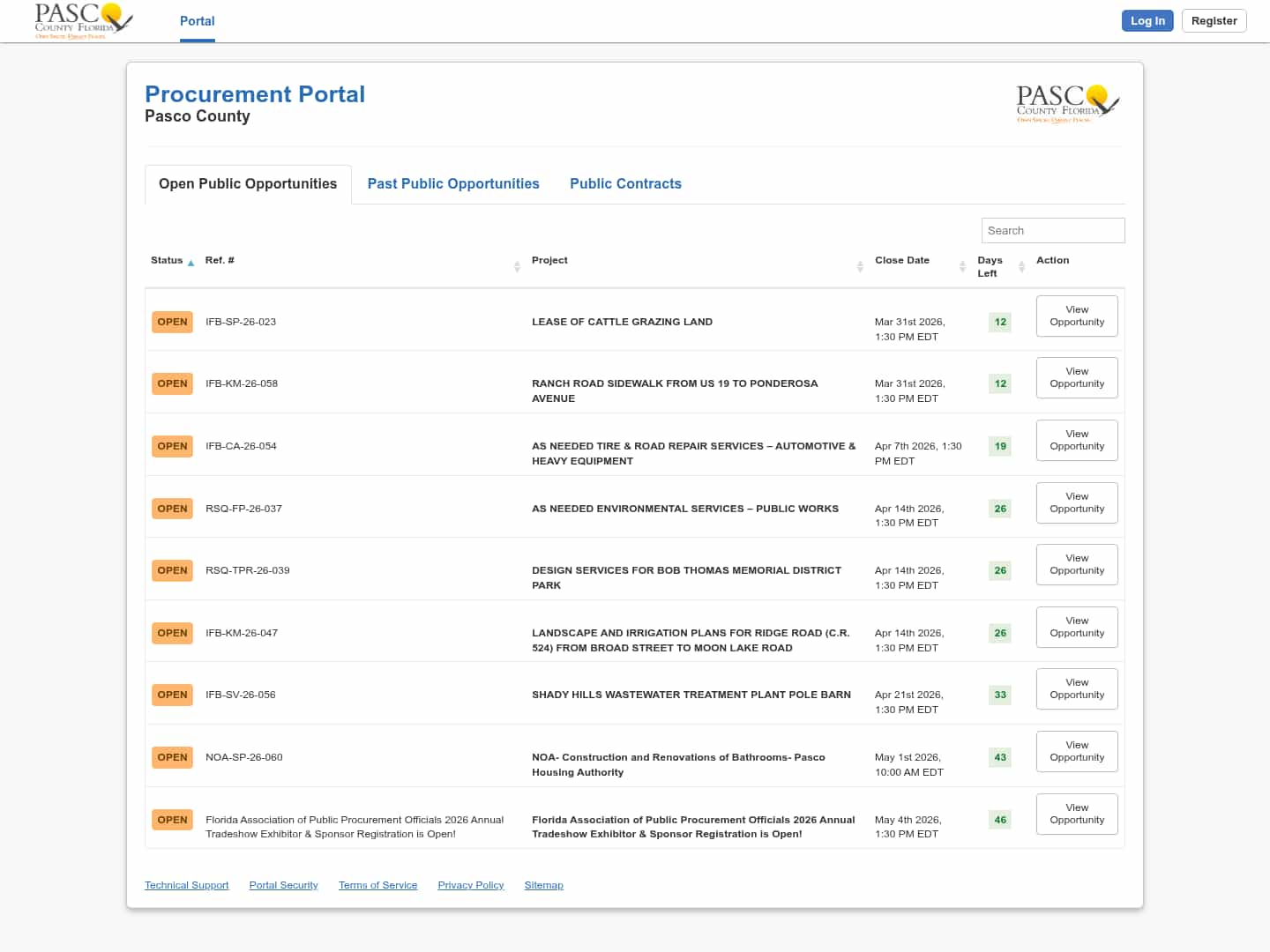Sort table by Status column arrow
Viewport: 1270px width, 952px height.
click(190, 263)
